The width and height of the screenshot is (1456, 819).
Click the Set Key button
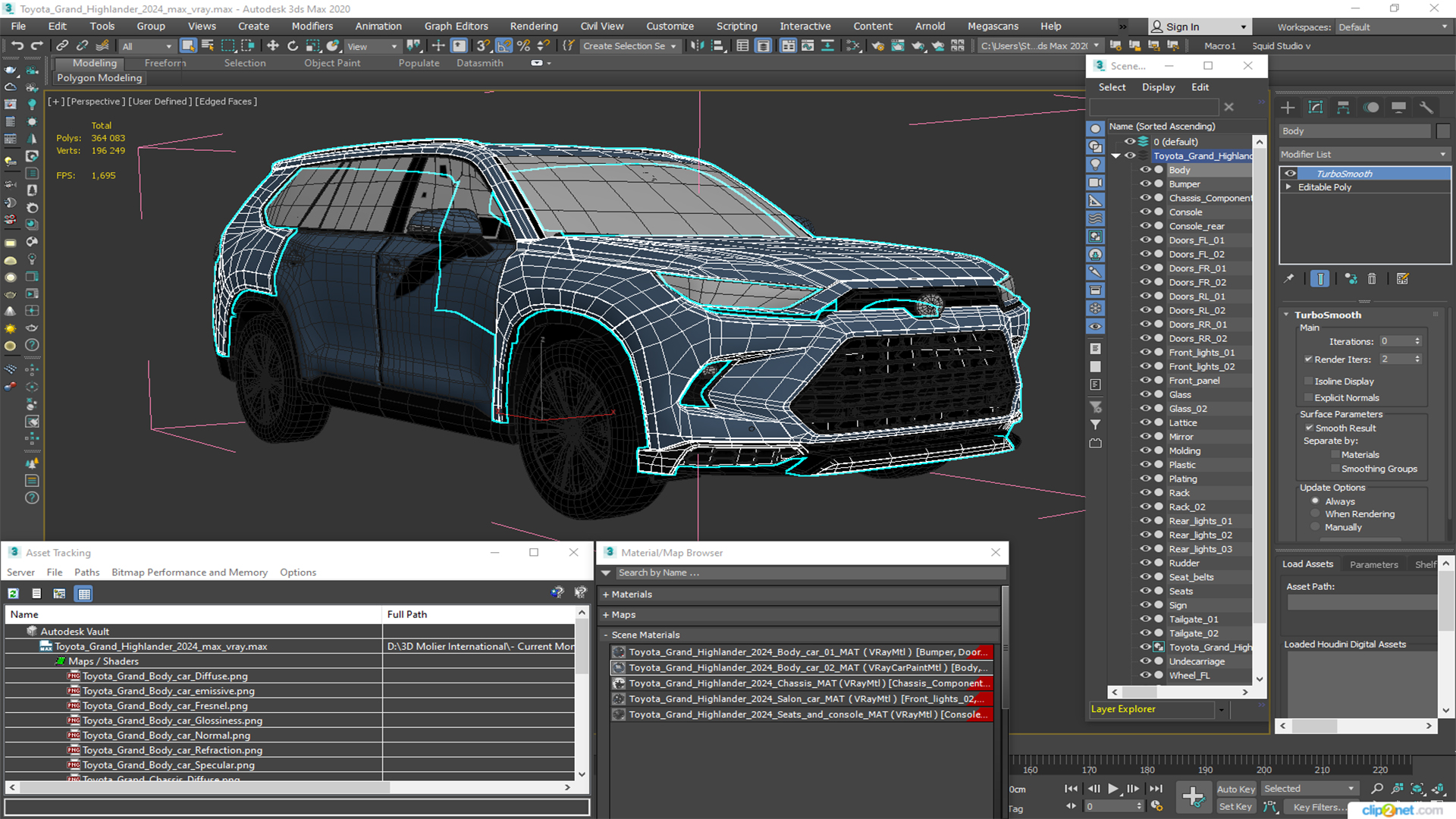(1235, 807)
